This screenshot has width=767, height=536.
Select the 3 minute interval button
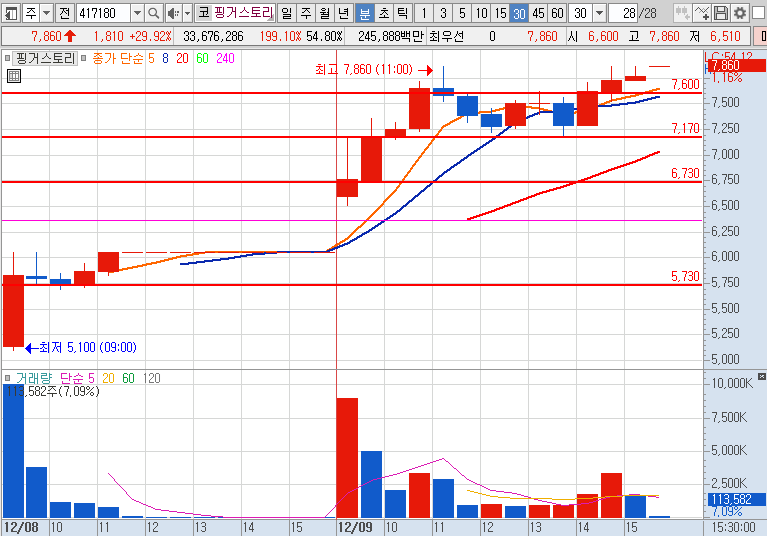pos(443,13)
